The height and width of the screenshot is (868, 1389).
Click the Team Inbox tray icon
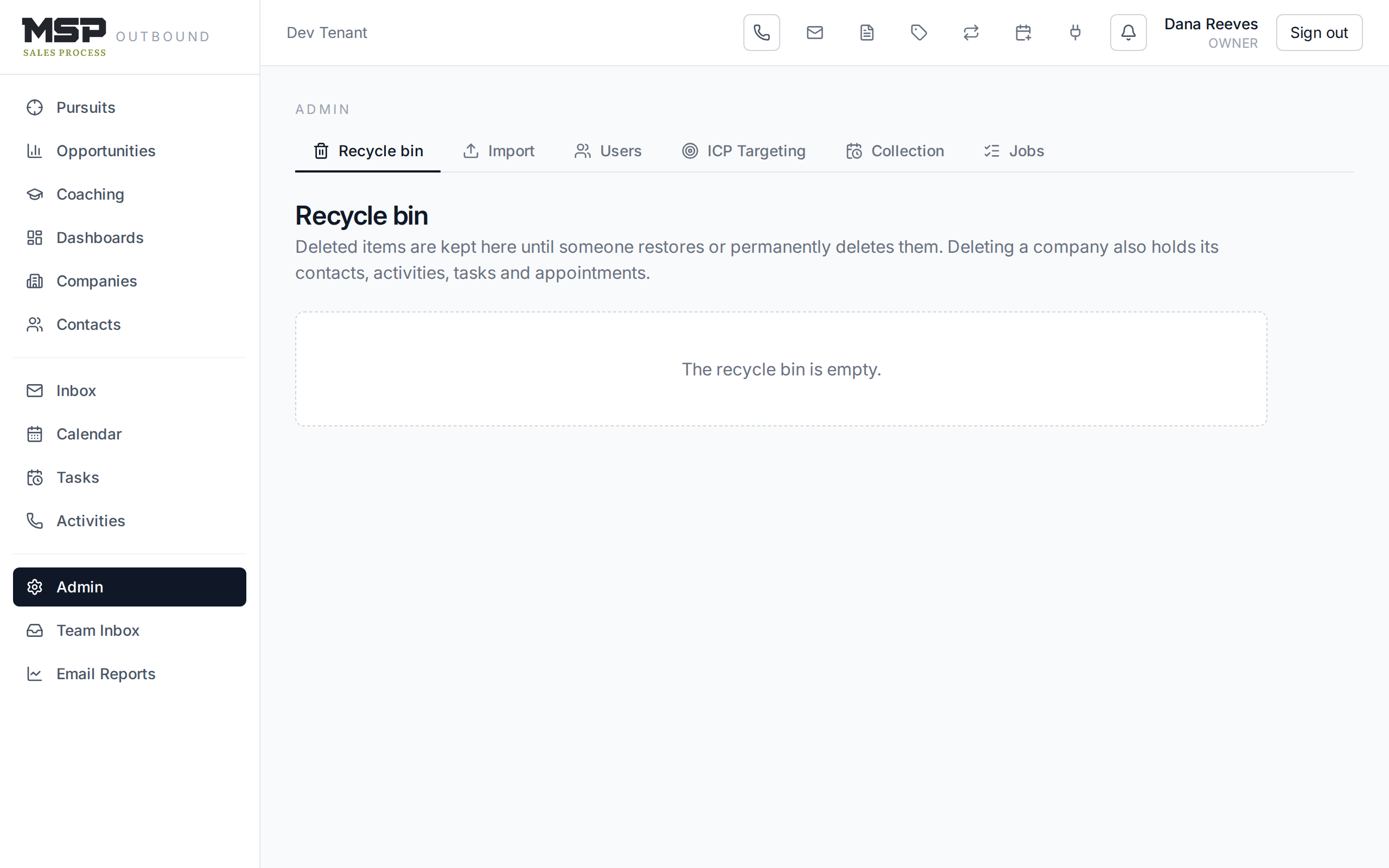pos(35,630)
